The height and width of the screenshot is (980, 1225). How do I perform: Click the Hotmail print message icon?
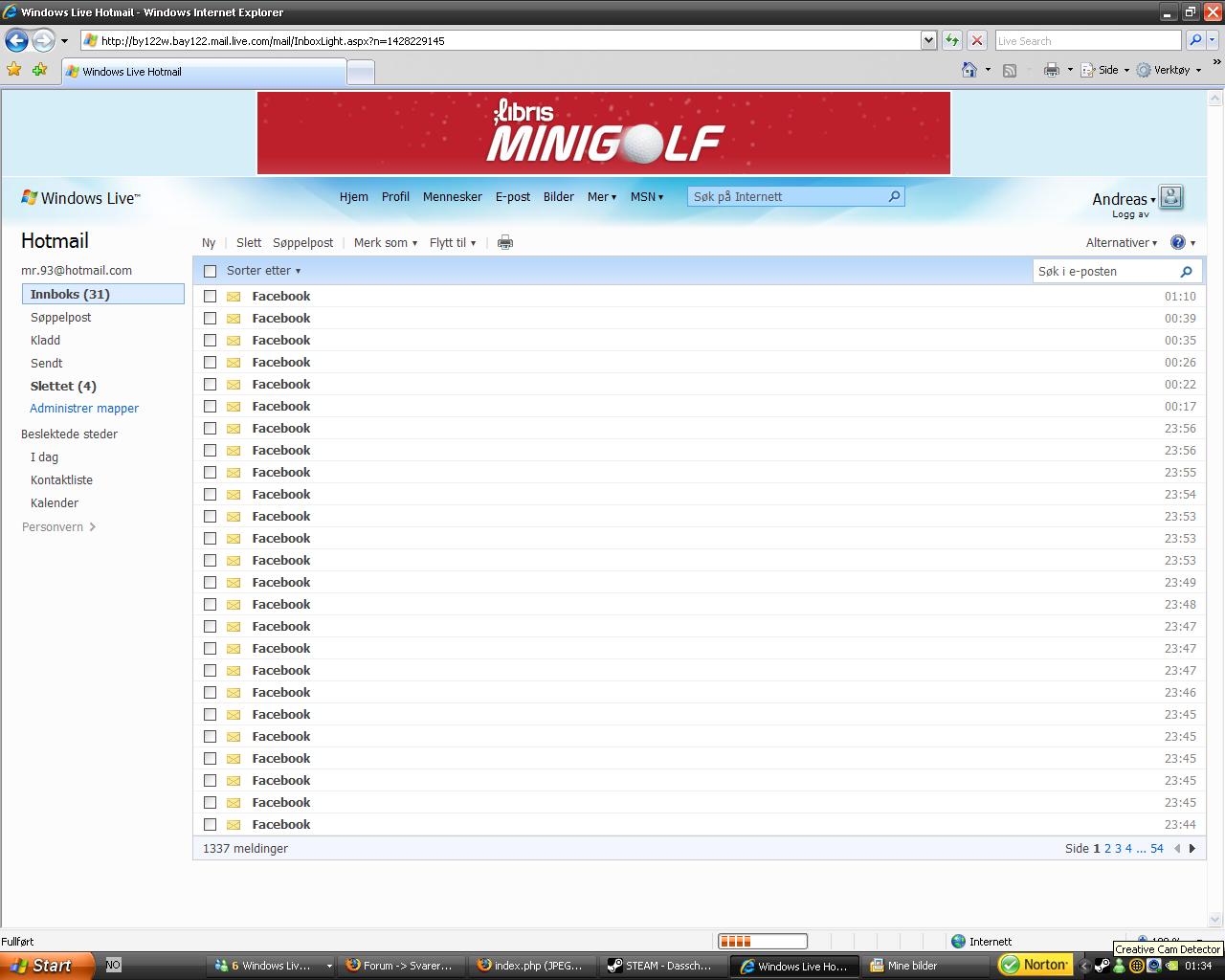click(505, 243)
